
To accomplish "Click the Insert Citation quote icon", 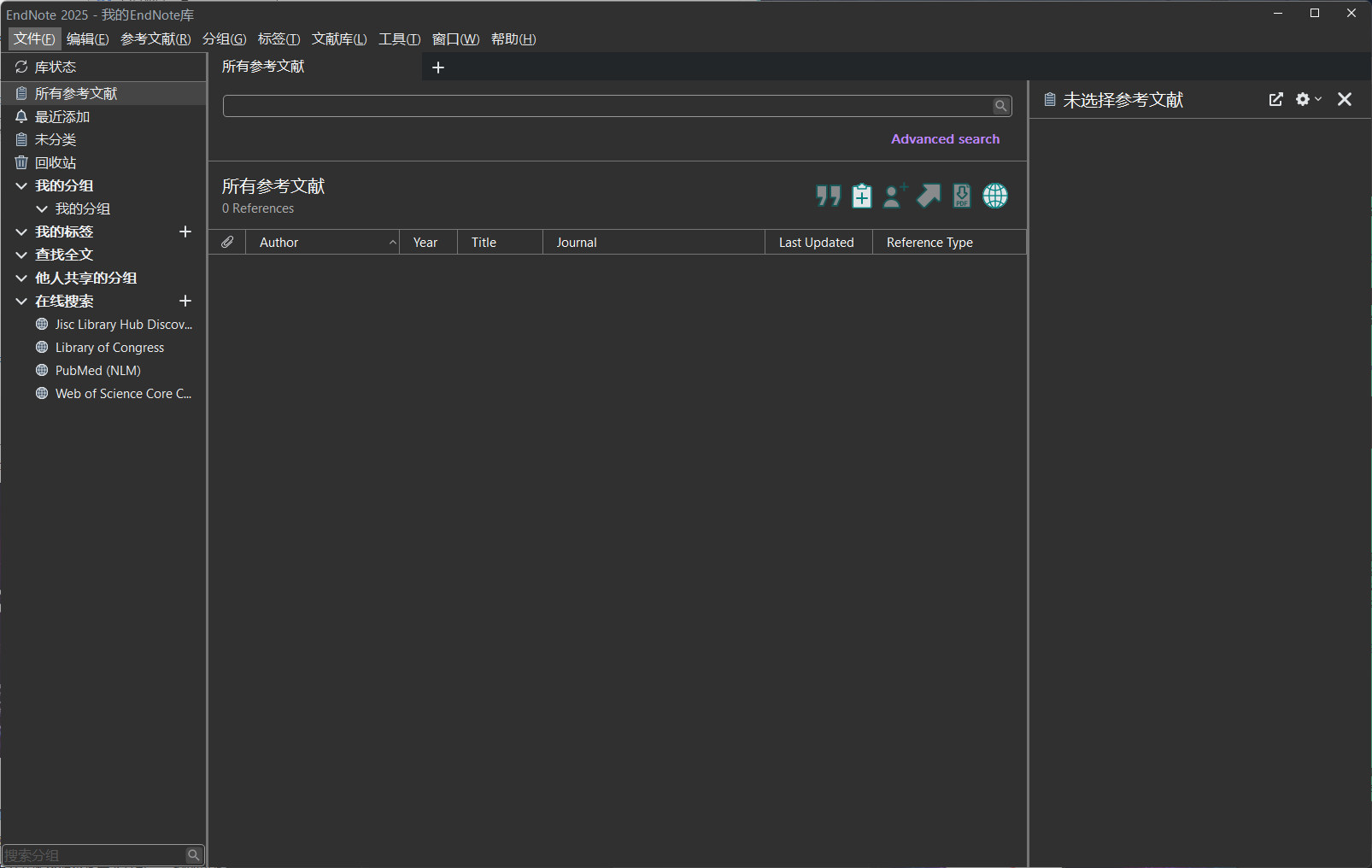I will tap(828, 196).
